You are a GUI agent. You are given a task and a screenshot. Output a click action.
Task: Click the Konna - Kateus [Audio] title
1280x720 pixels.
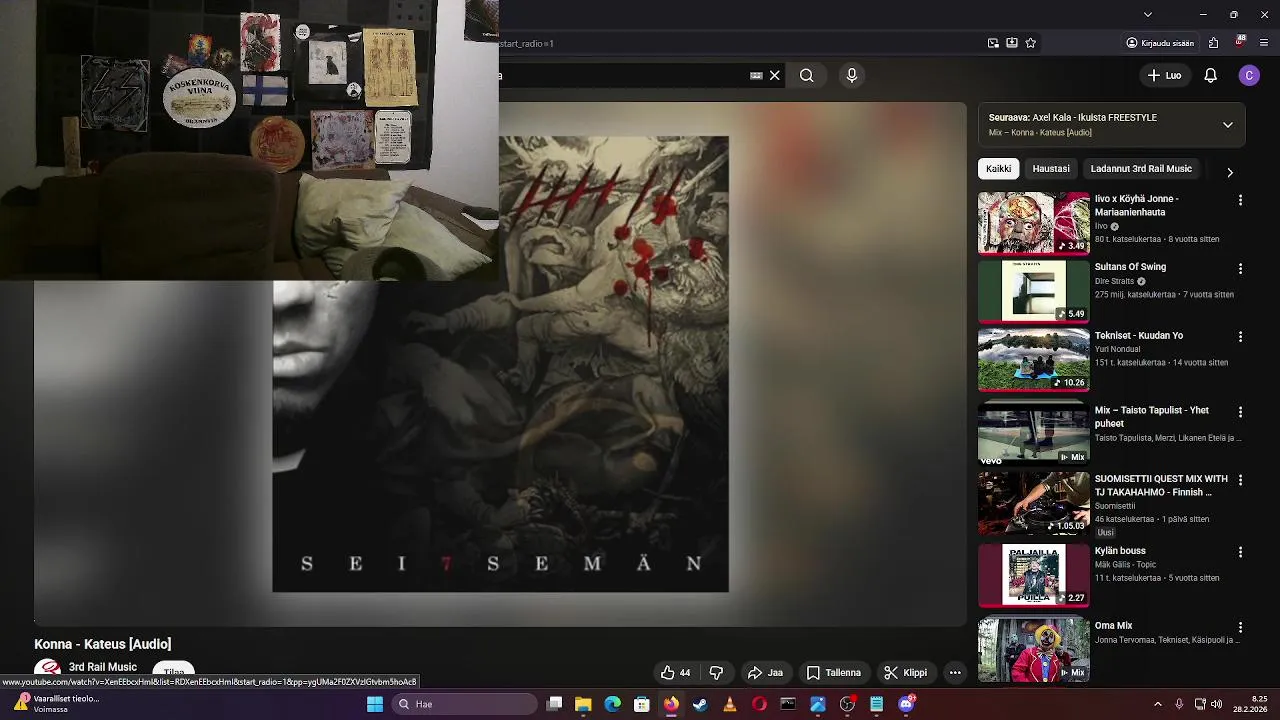point(102,644)
